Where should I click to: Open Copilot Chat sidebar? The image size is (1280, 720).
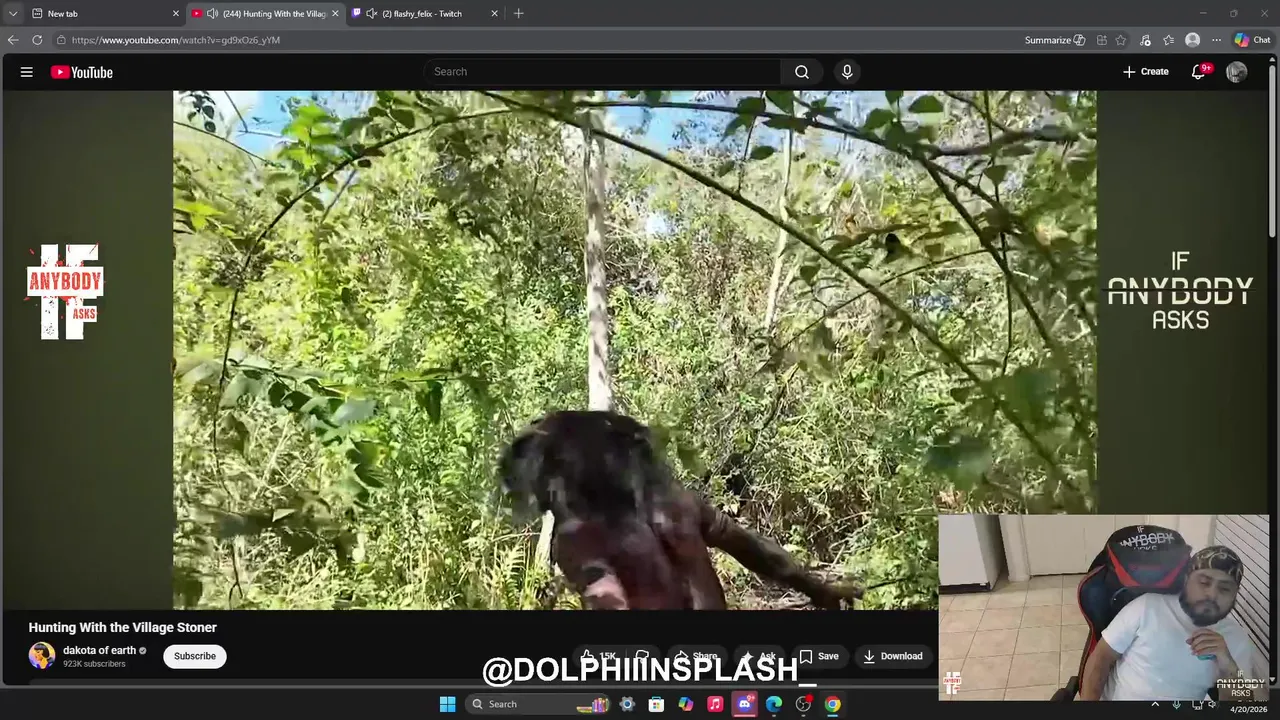click(1252, 40)
